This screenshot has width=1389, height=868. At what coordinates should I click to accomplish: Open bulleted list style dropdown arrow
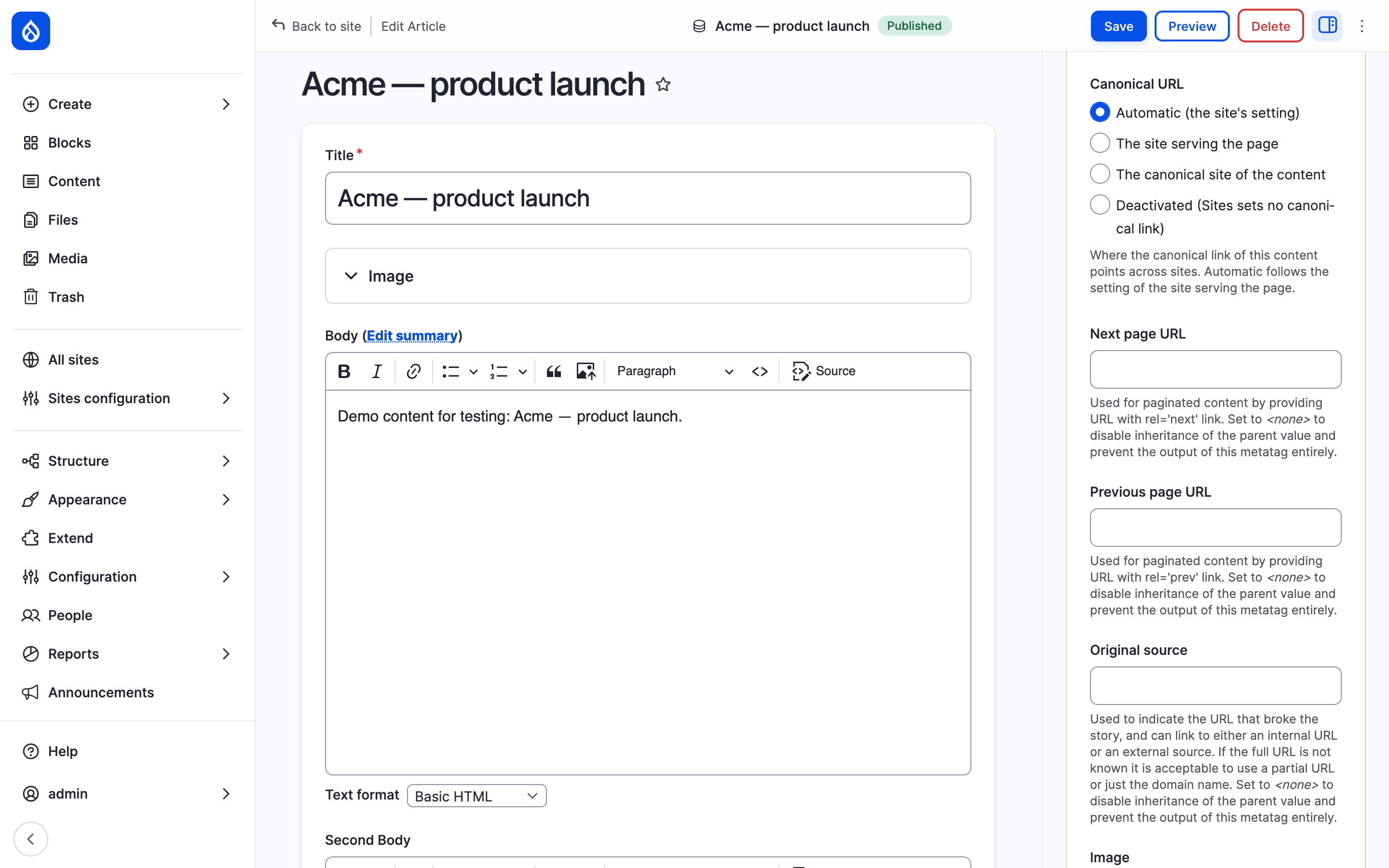pyautogui.click(x=474, y=371)
